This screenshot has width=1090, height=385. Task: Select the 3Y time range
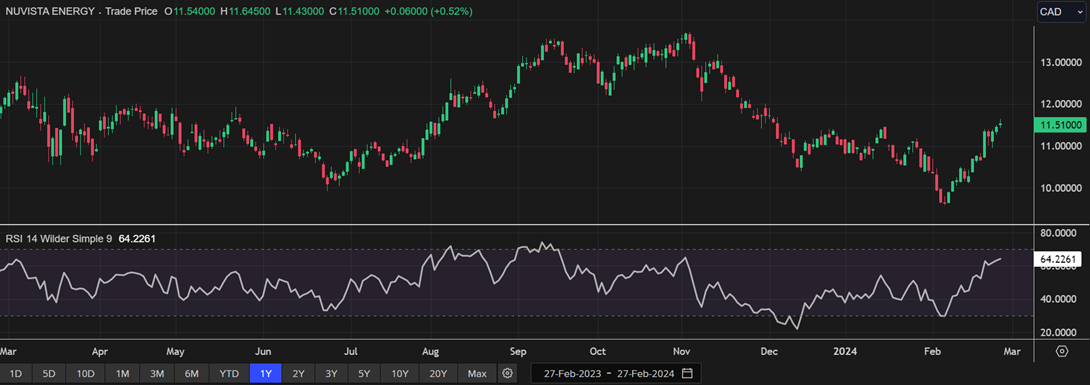pyautogui.click(x=332, y=374)
